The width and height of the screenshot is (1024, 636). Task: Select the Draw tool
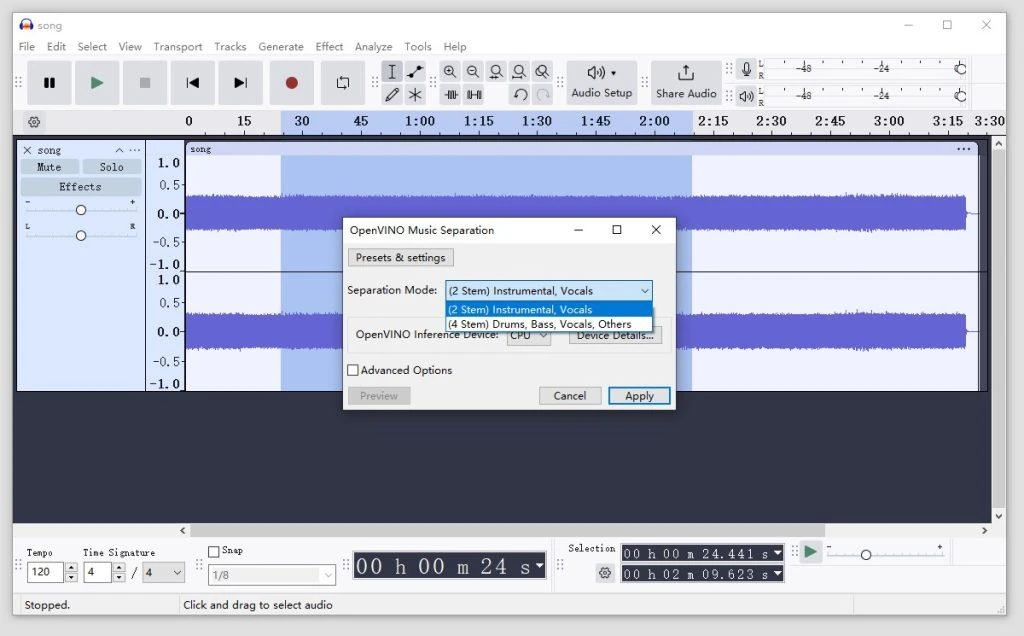[x=392, y=94]
